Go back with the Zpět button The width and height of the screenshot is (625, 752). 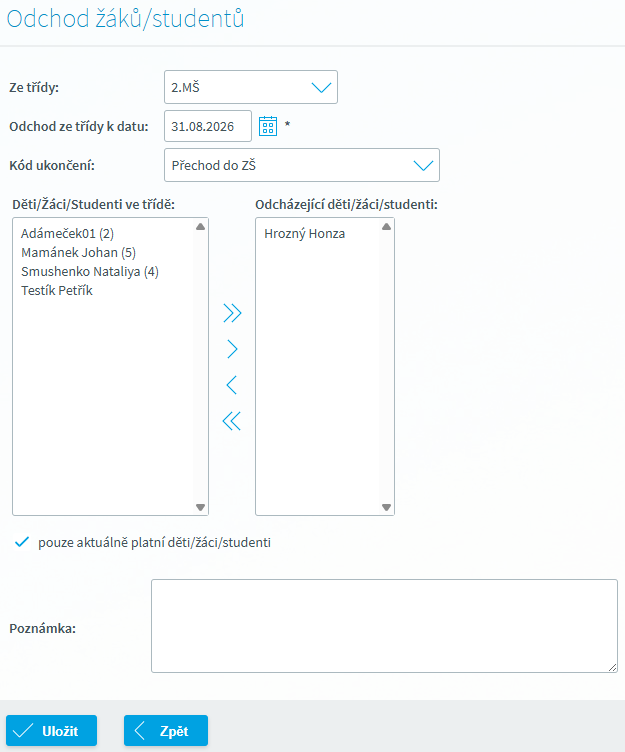166,731
